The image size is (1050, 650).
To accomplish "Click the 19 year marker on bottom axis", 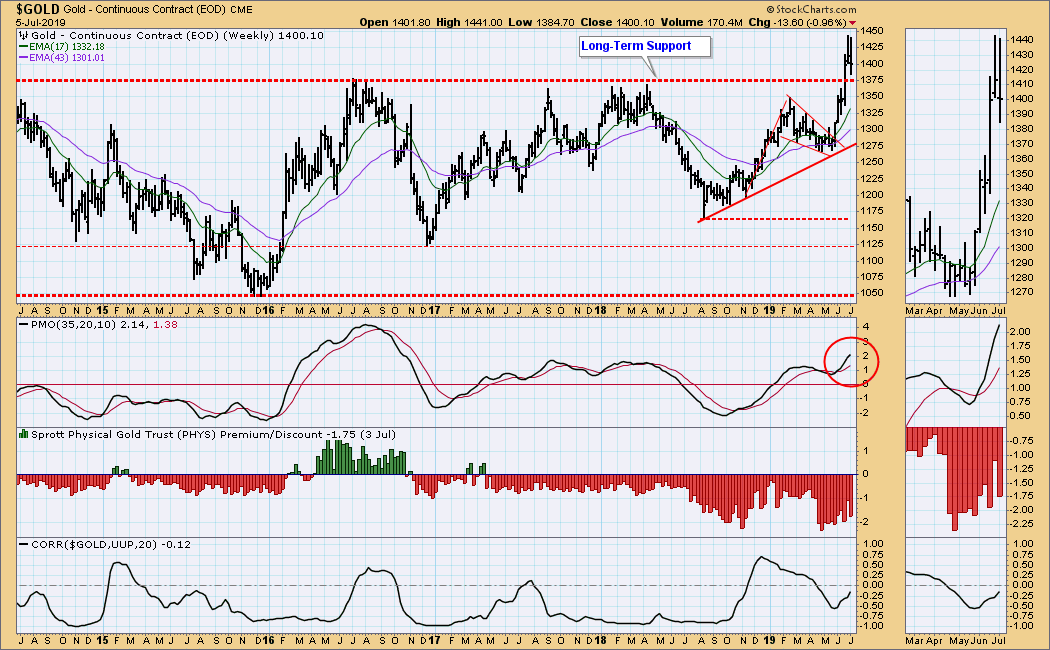I will (771, 637).
